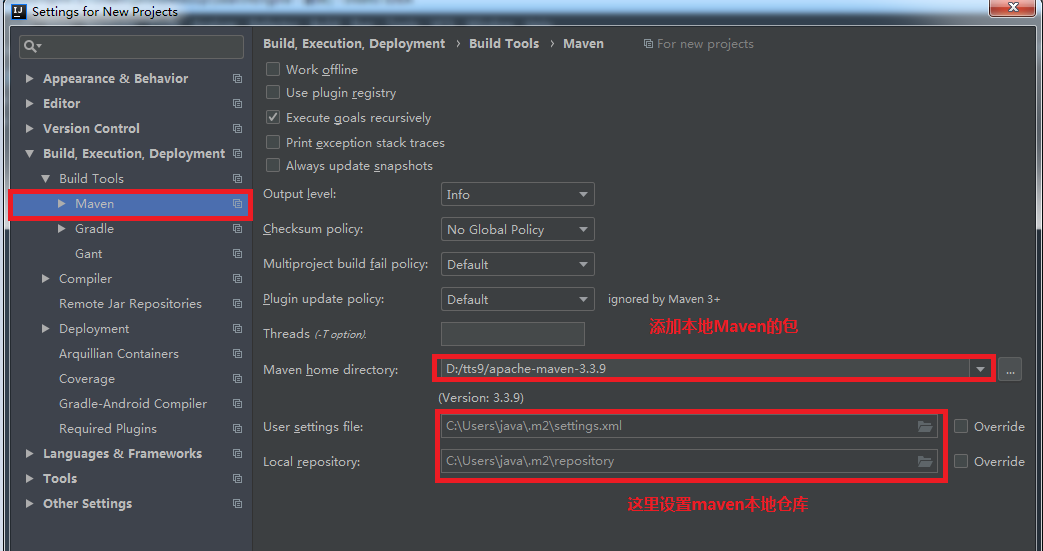Enable Always update snapshots checkbox
Screen dimensions: 1043x551
pos(273,166)
